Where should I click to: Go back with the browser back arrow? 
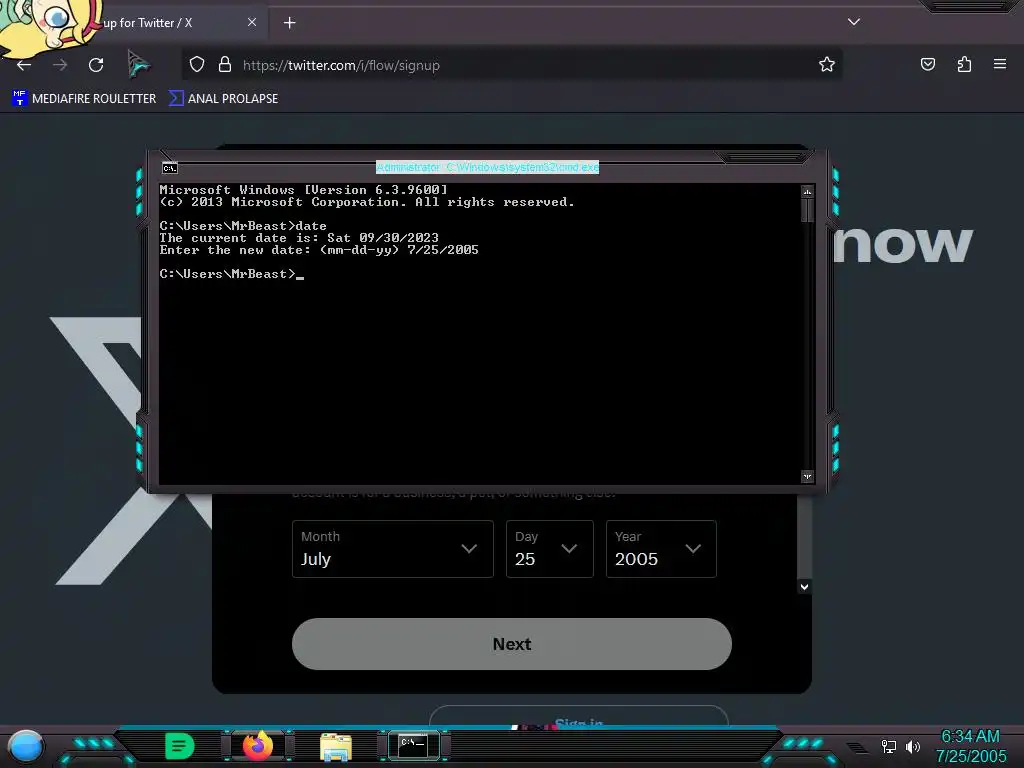pos(24,65)
